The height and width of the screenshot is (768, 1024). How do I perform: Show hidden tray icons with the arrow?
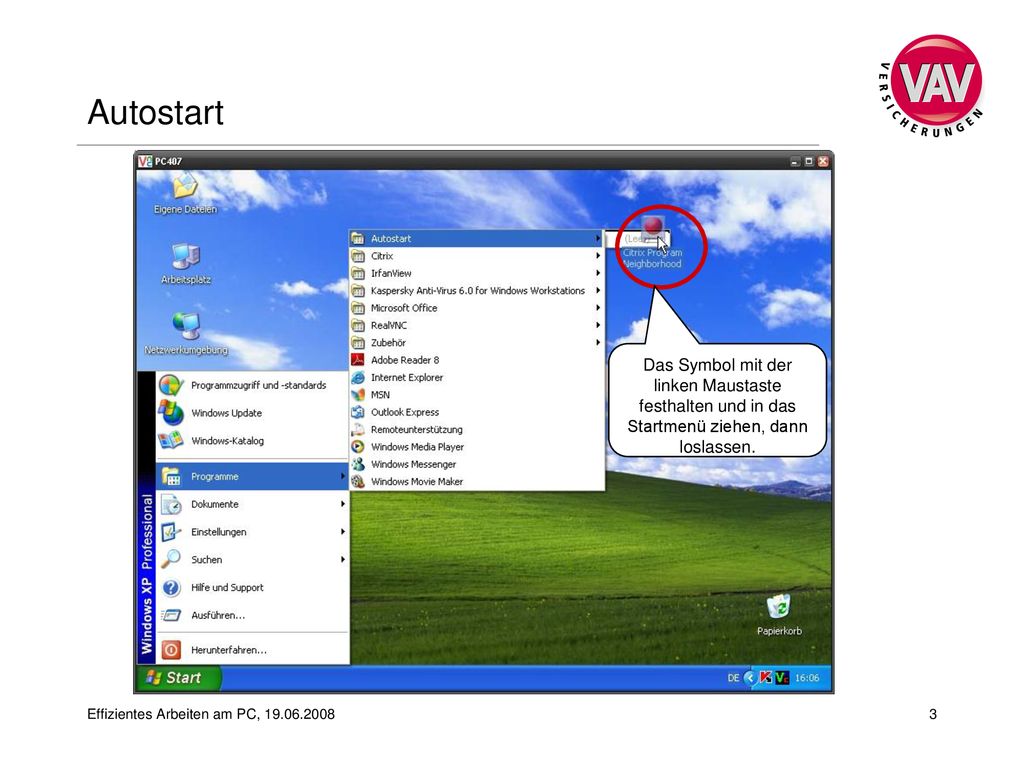[x=750, y=678]
